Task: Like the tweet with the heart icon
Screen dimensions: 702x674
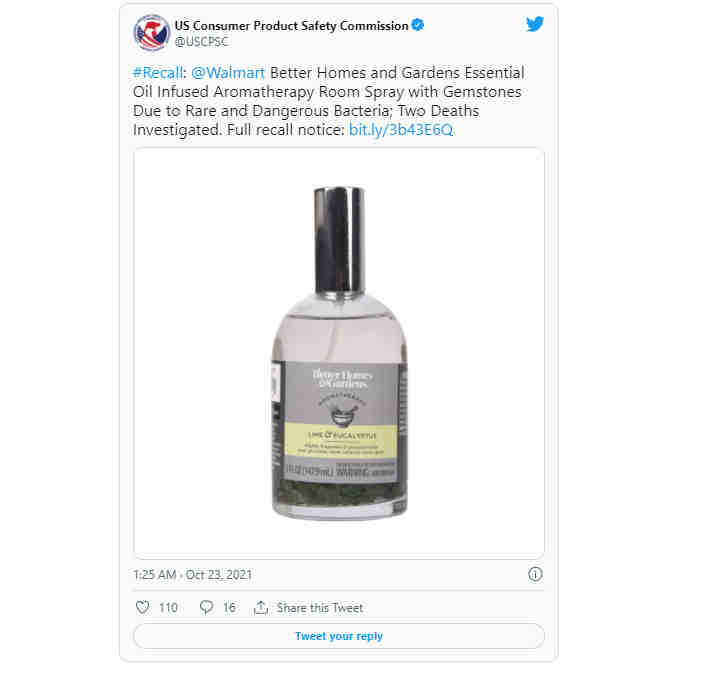Action: (142, 607)
